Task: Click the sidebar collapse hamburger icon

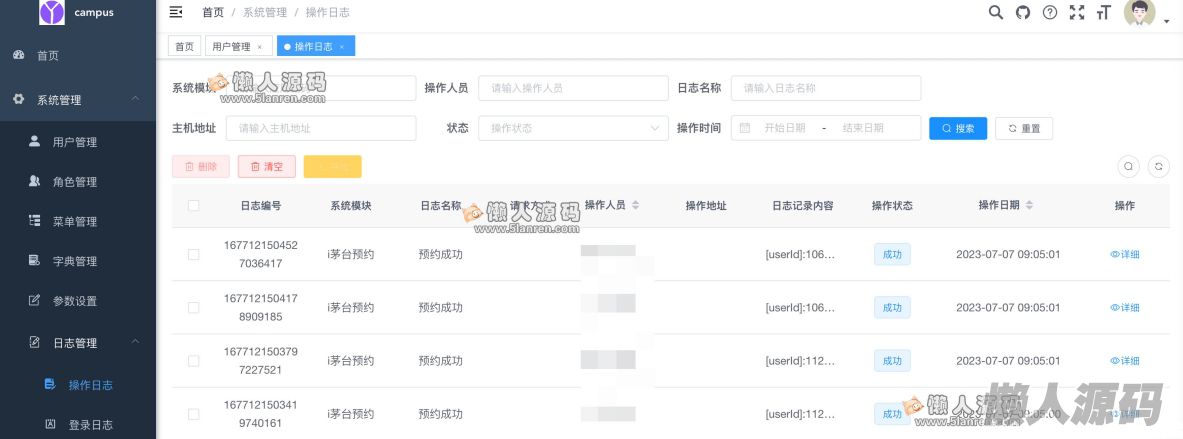Action: 176,12
